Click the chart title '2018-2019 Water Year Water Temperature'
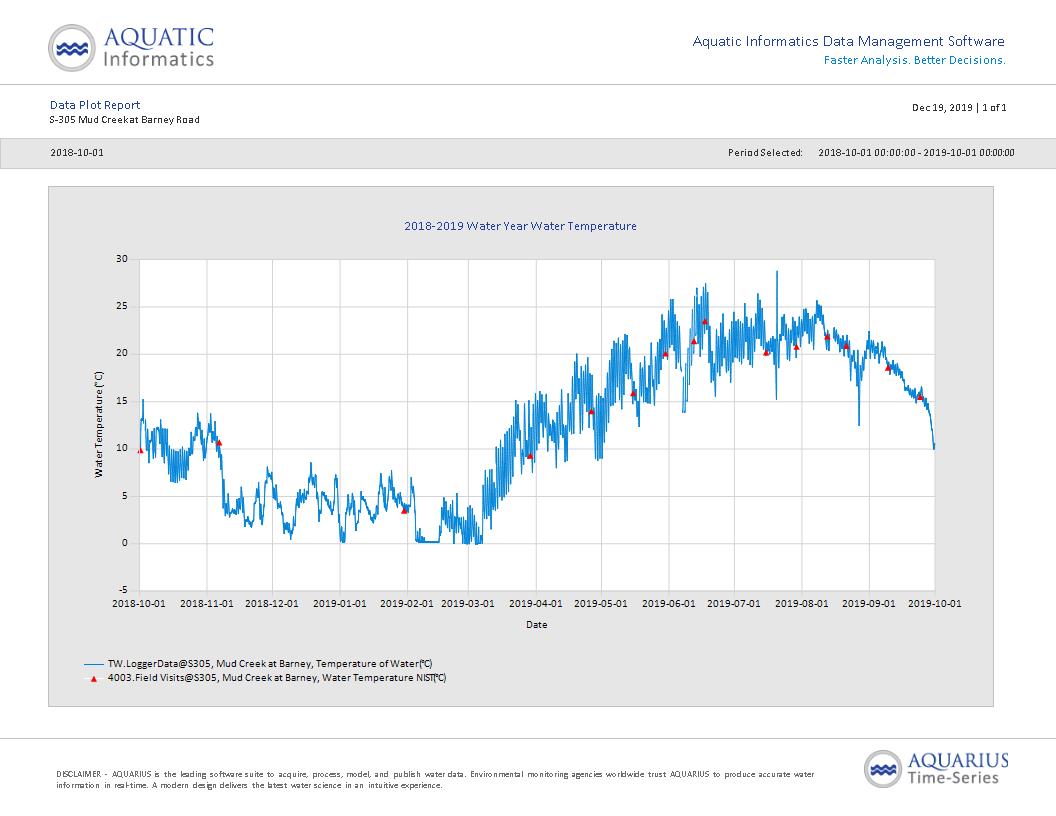 520,226
